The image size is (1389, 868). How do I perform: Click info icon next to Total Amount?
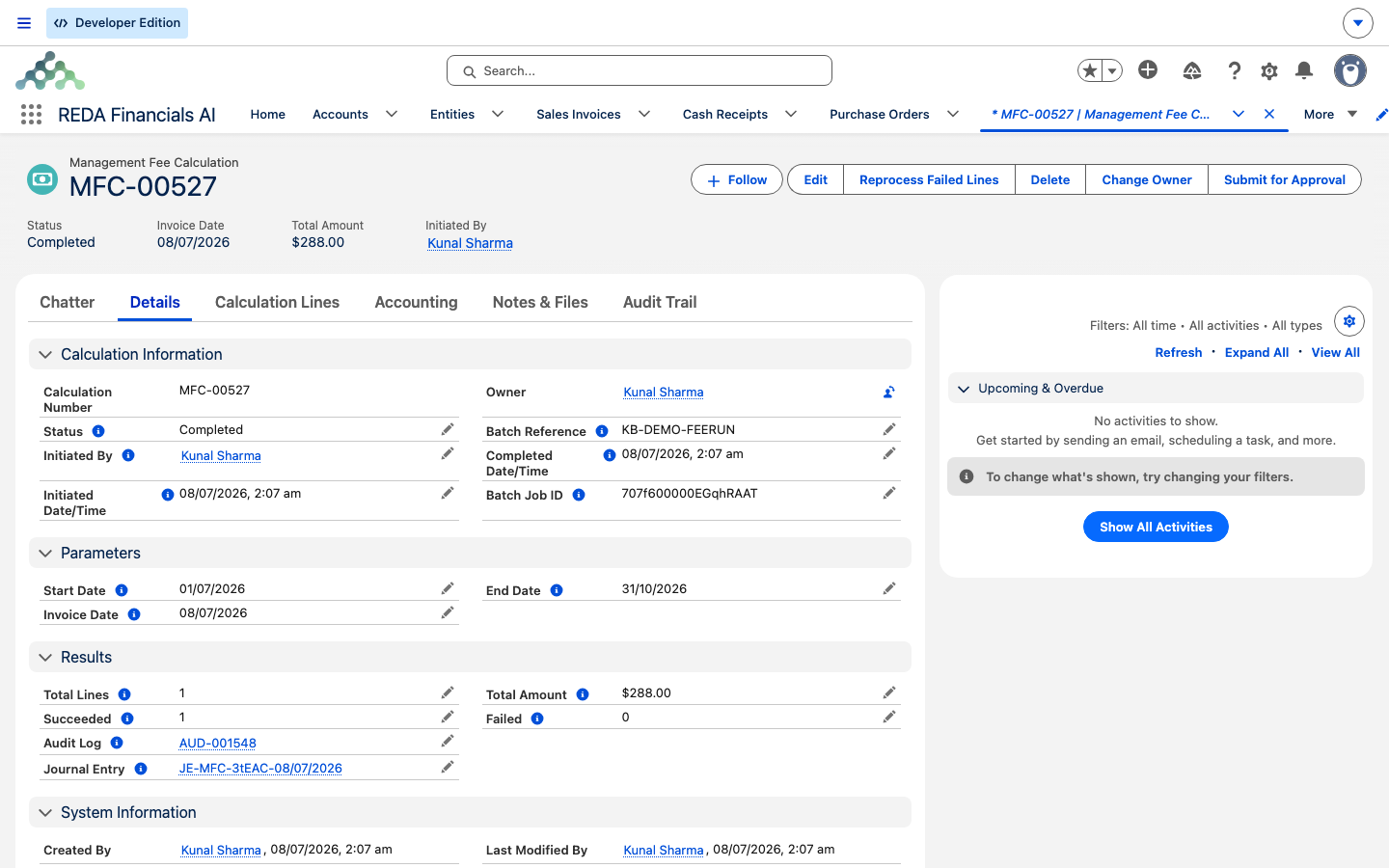coord(583,694)
